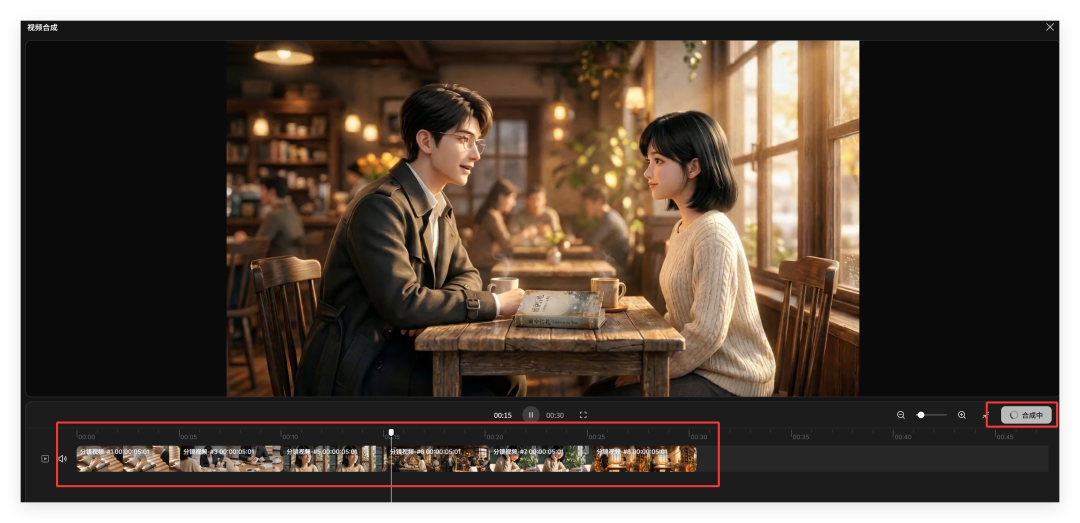Viewport: 1080px width, 523px height.
Task: Click the fit-timeline icon beside zoom in
Action: [x=984, y=415]
